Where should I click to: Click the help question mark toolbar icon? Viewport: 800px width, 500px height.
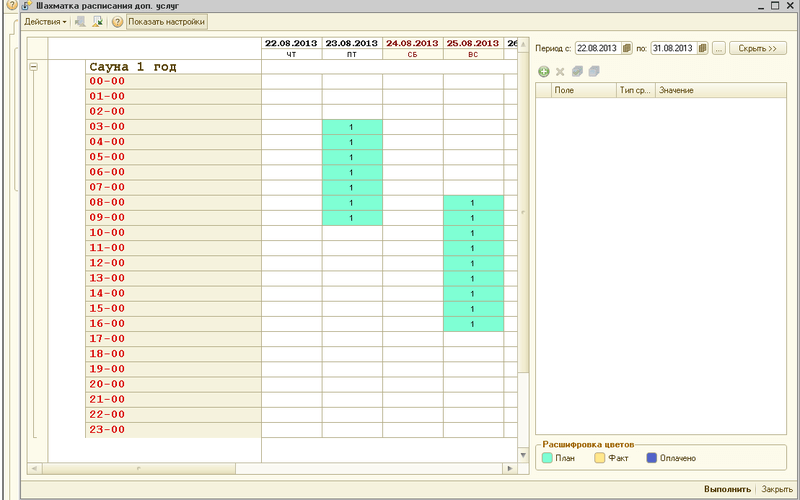(117, 21)
